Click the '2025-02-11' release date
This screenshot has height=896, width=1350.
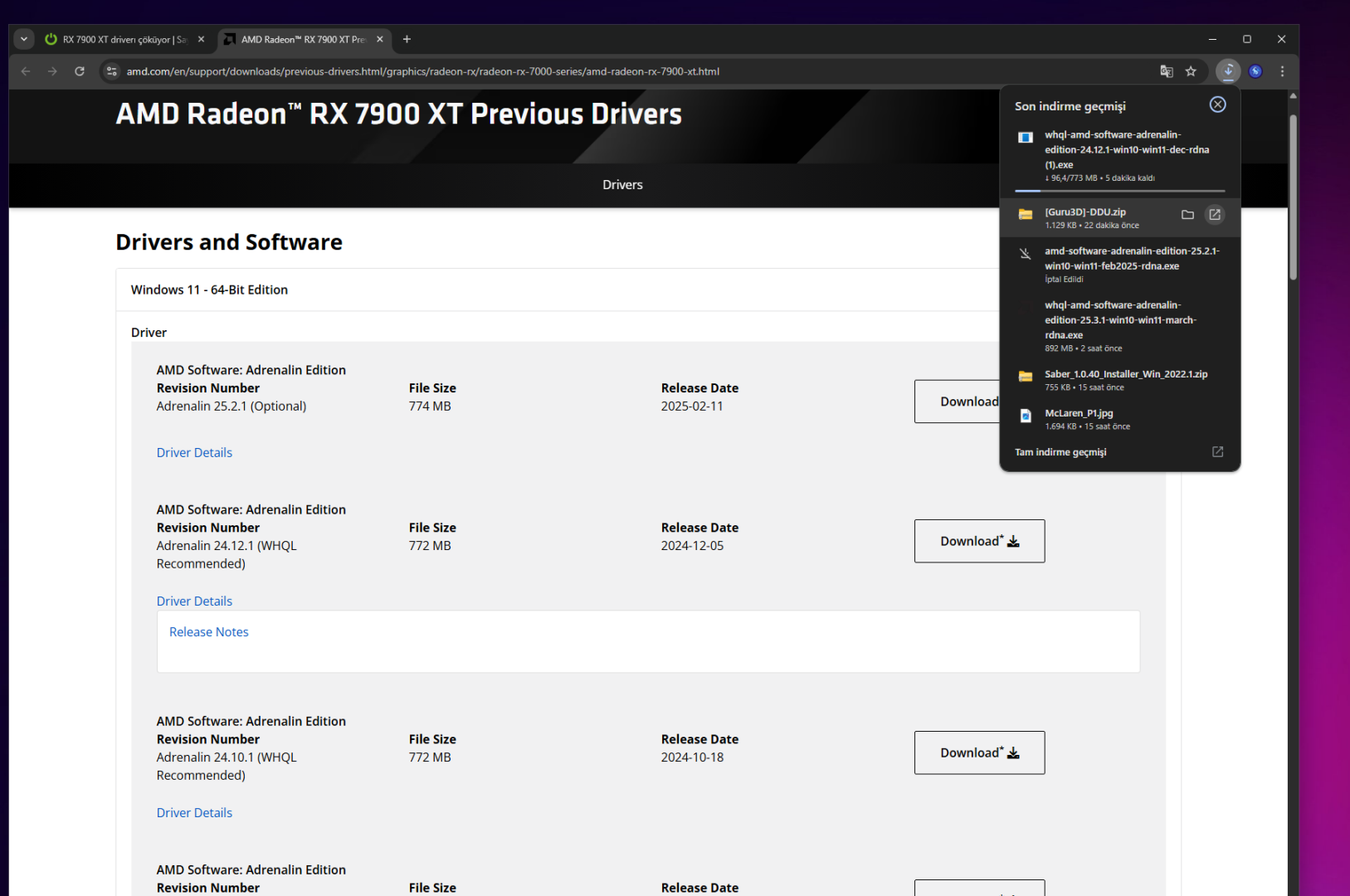(x=692, y=407)
